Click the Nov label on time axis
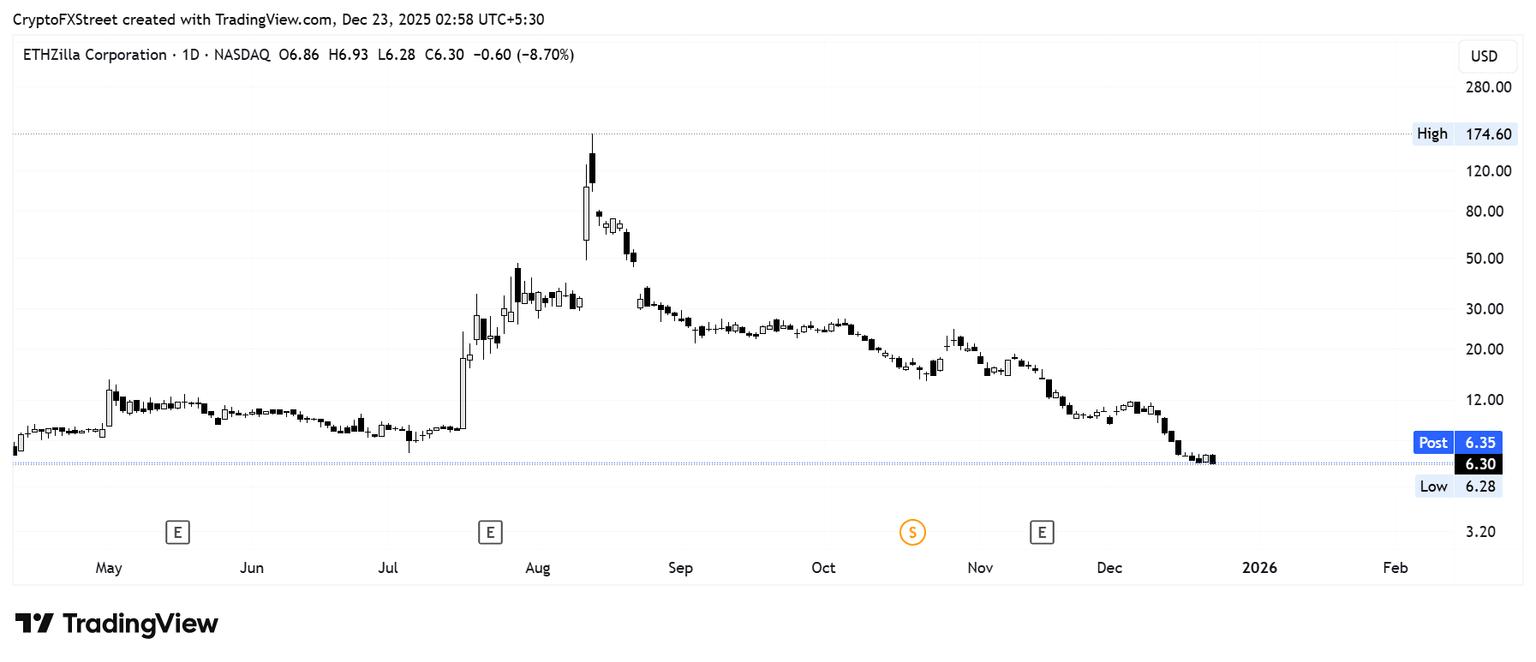The height and width of the screenshot is (662, 1536). [980, 568]
